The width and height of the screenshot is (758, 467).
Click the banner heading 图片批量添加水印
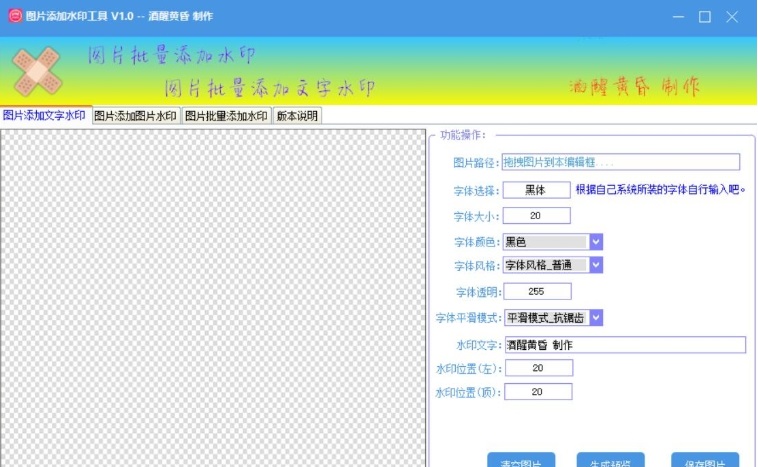[x=172, y=56]
